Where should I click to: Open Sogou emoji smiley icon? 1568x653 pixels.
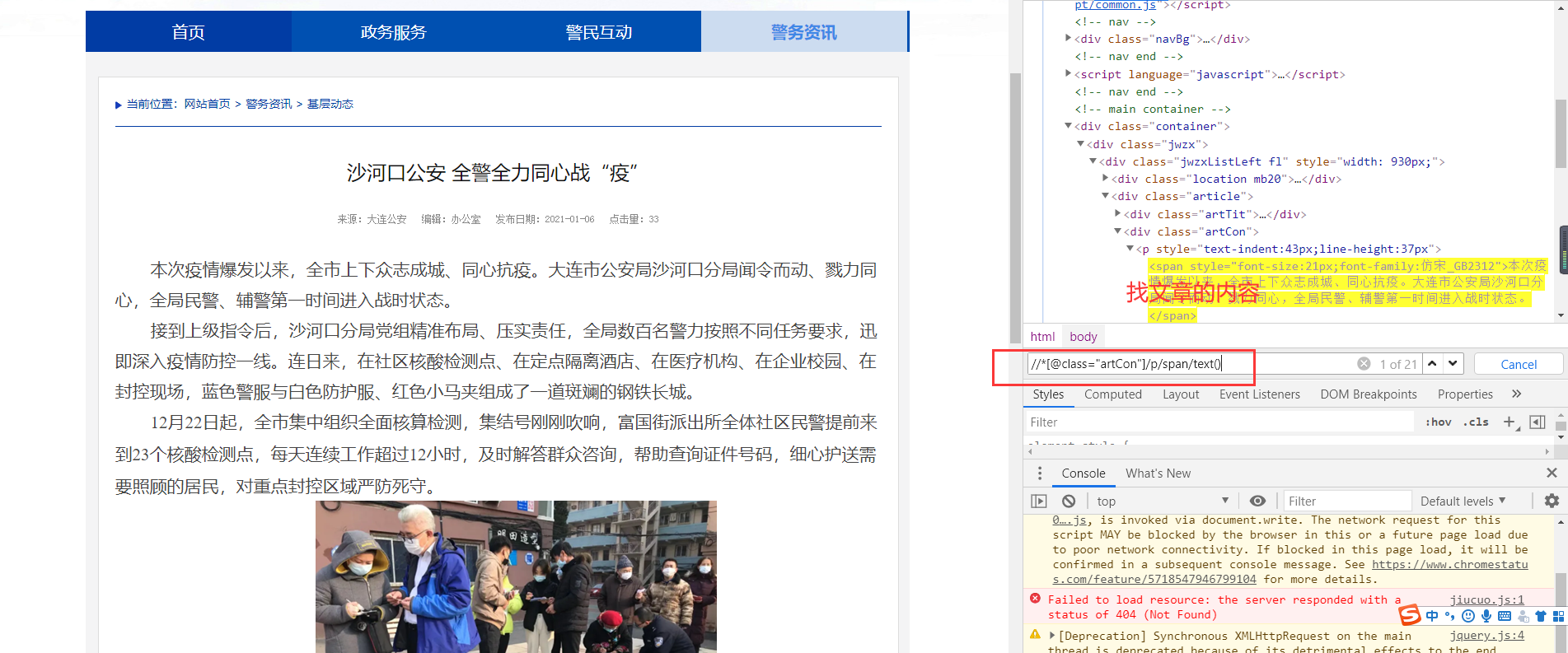click(x=1468, y=616)
